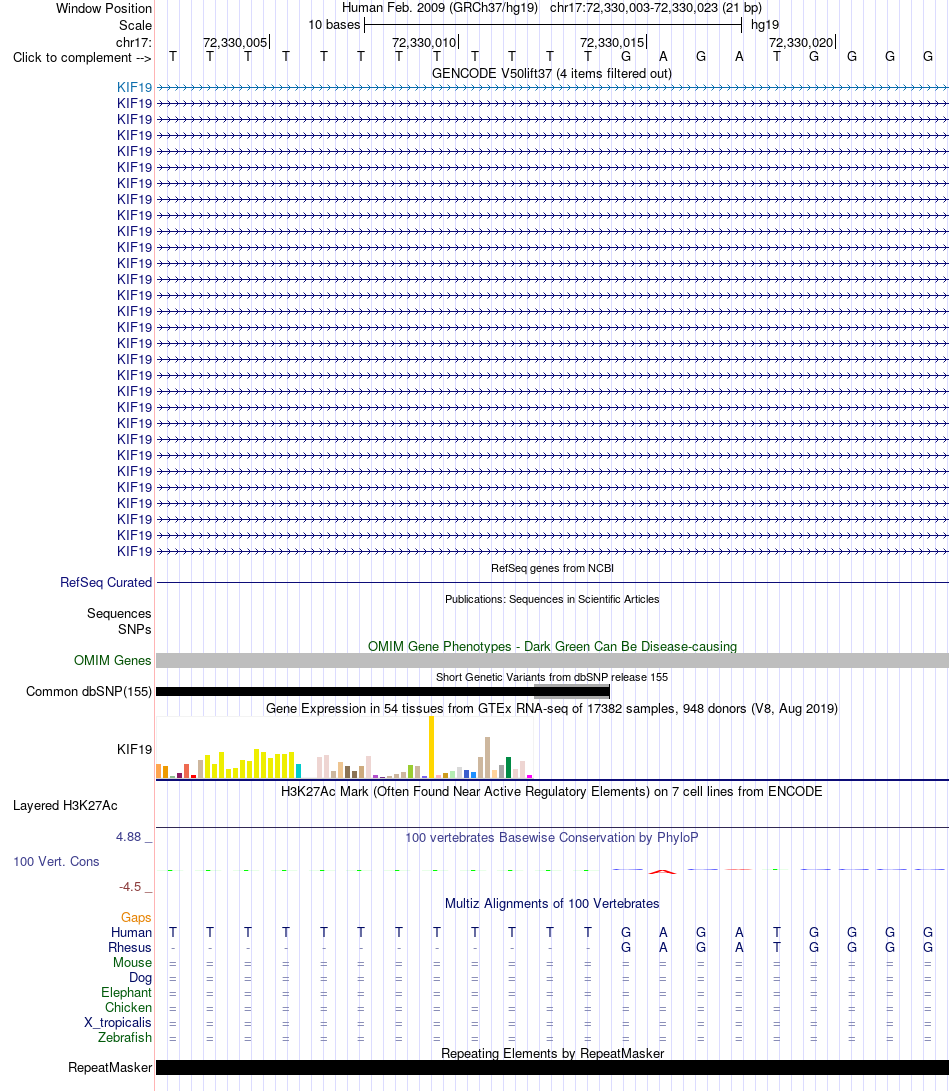The image size is (950, 1091).
Task: Open 'Repeating Elements by RepeatMasker' title
Action: 553,1053
